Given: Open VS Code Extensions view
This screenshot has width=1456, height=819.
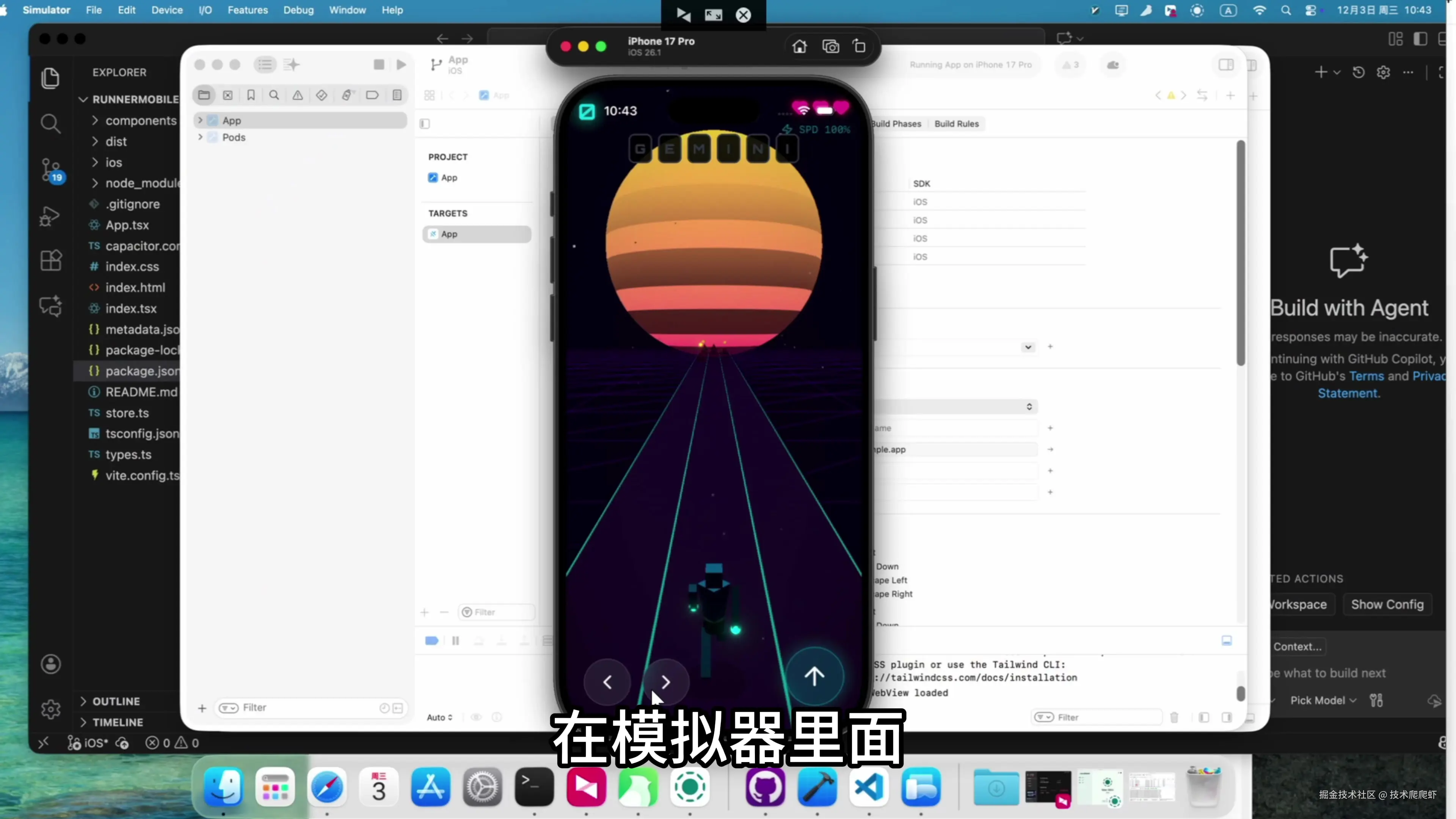Looking at the screenshot, I should 51,260.
